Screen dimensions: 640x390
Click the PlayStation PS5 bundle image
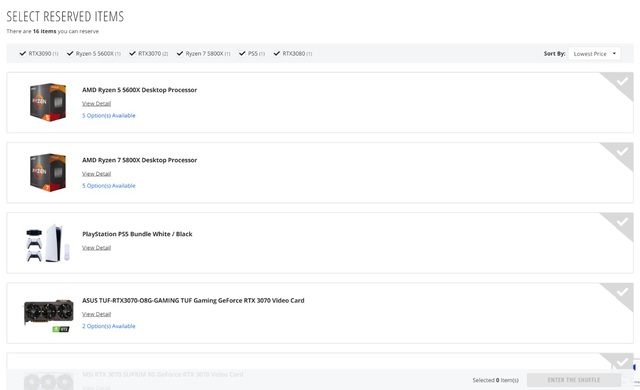point(48,243)
